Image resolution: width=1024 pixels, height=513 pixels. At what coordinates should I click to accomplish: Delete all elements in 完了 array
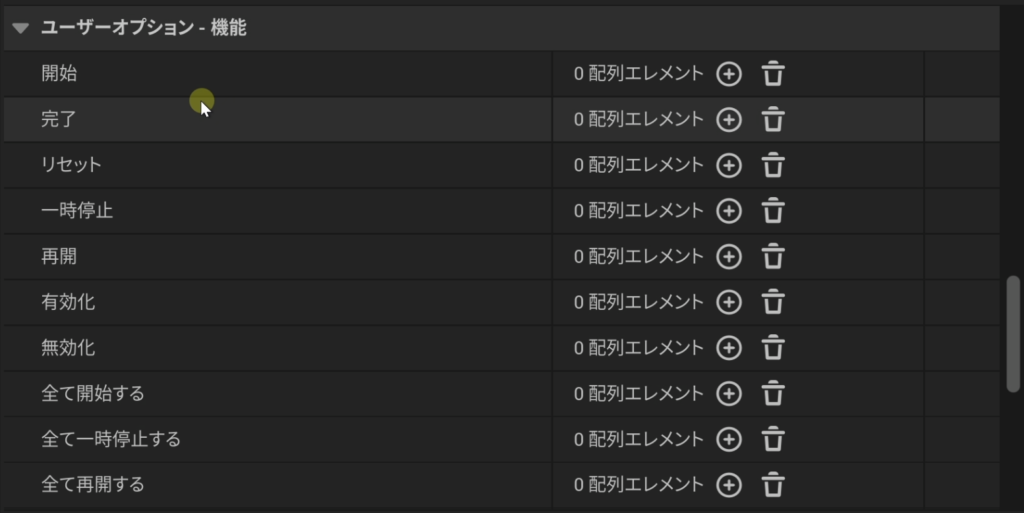pyautogui.click(x=773, y=120)
